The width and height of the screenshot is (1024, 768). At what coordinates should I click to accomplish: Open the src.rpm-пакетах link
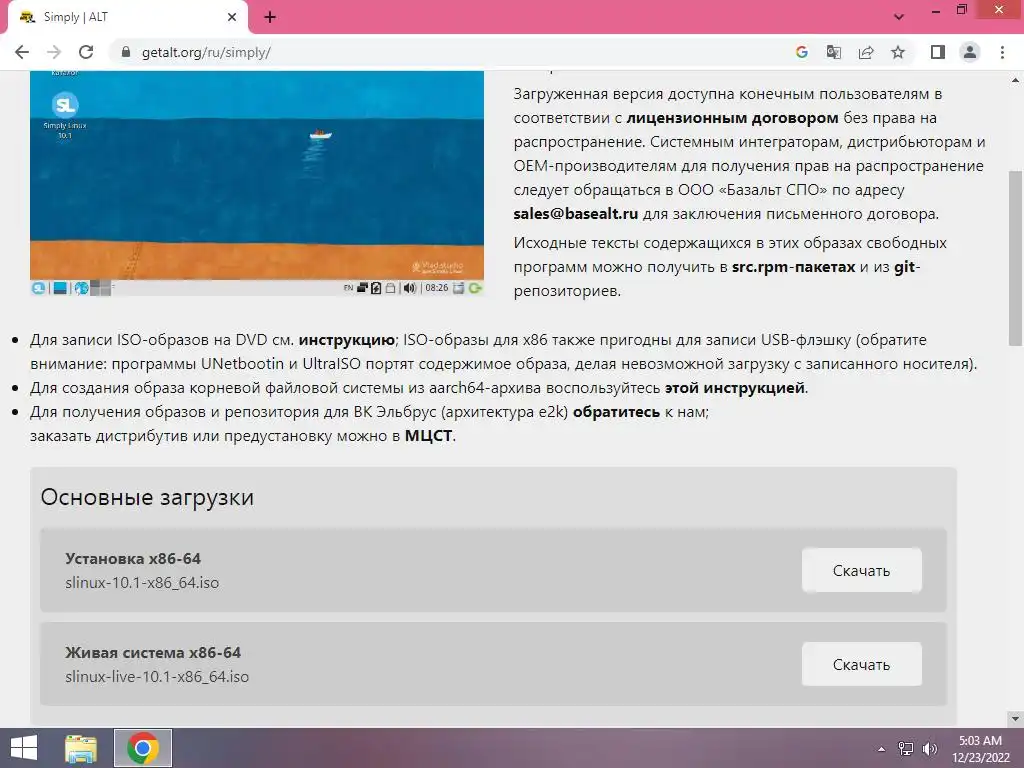coord(793,266)
